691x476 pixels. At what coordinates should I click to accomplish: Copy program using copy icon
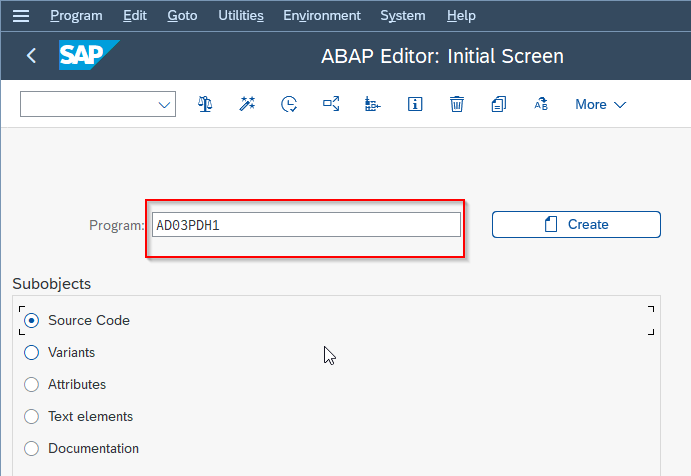coord(499,104)
